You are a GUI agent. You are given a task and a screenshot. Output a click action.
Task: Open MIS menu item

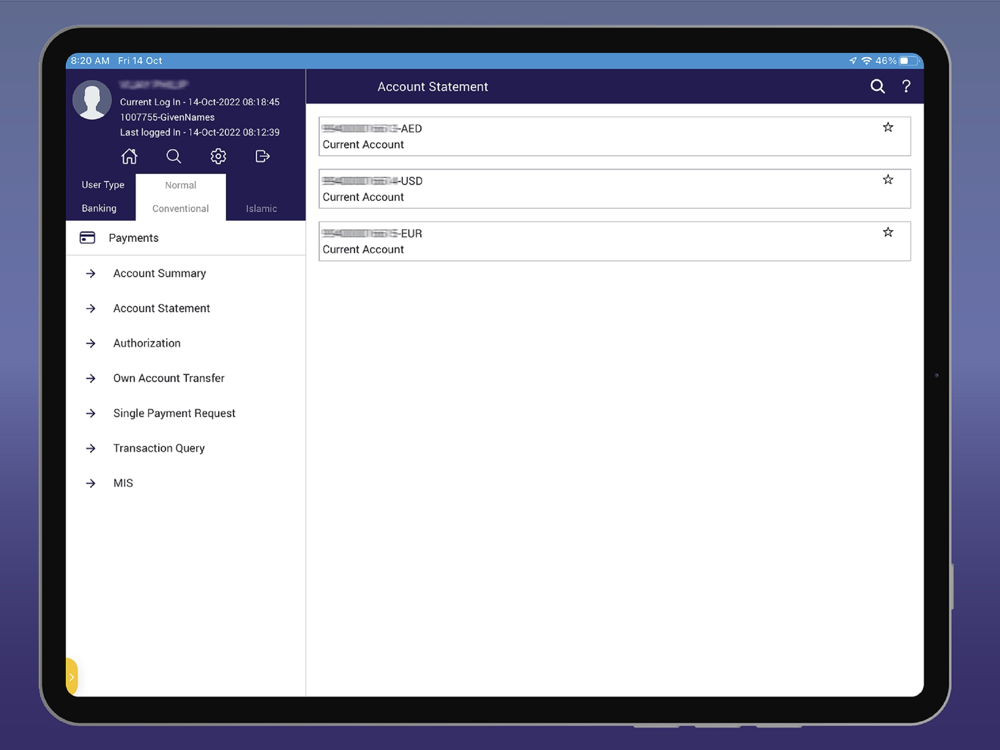click(186, 483)
